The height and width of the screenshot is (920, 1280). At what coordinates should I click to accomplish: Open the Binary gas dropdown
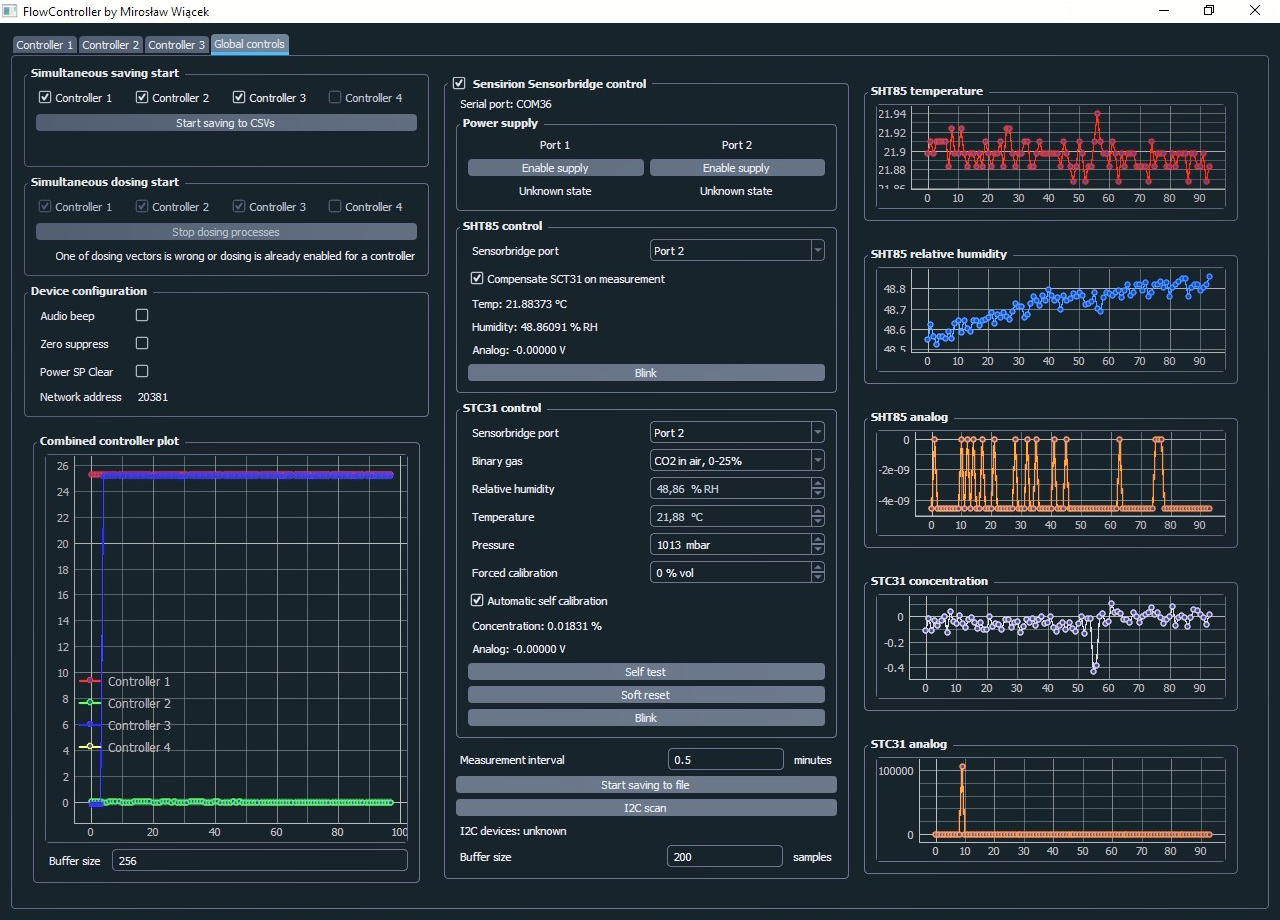pos(737,461)
